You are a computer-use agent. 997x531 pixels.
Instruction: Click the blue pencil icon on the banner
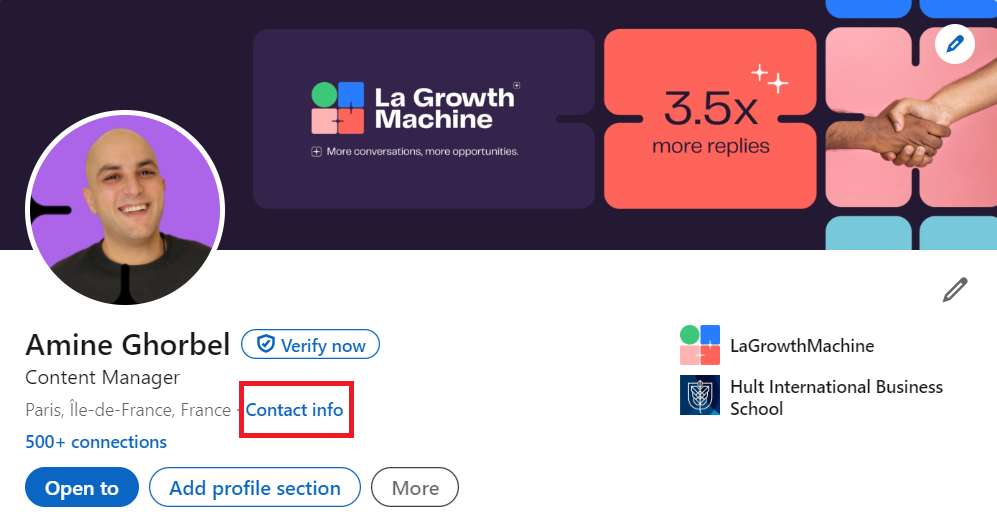click(x=955, y=44)
